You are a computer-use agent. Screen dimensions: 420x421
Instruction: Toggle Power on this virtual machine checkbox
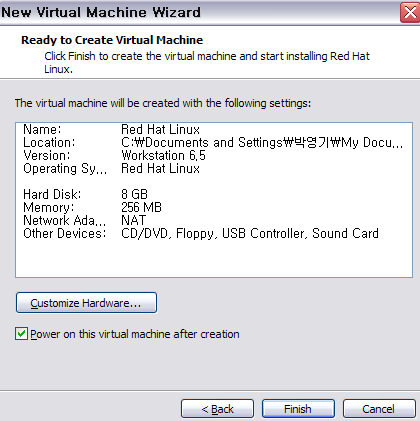[x=21, y=334]
